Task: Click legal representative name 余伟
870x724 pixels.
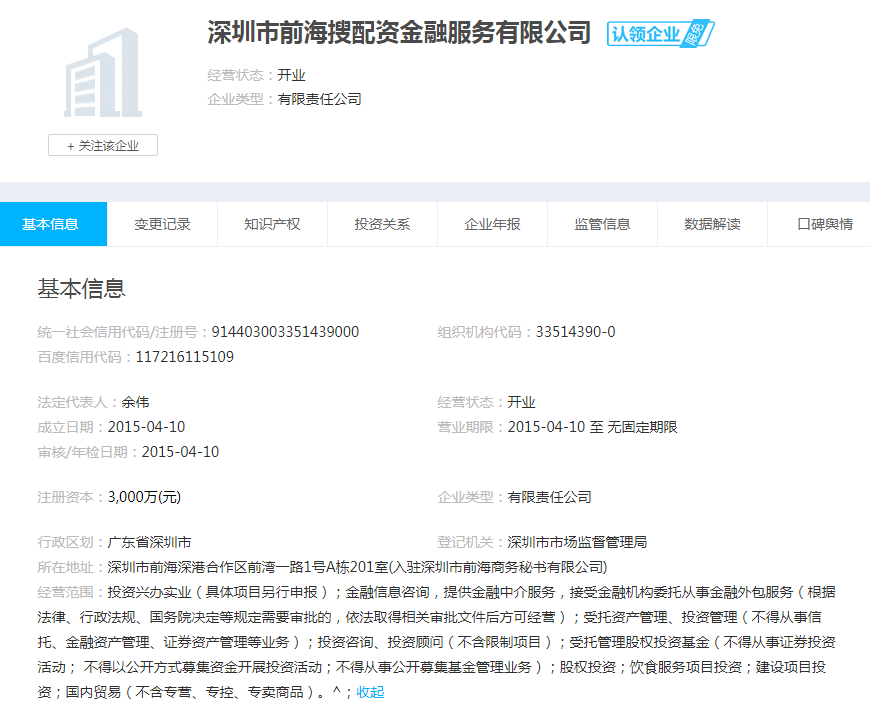Action: [135, 402]
